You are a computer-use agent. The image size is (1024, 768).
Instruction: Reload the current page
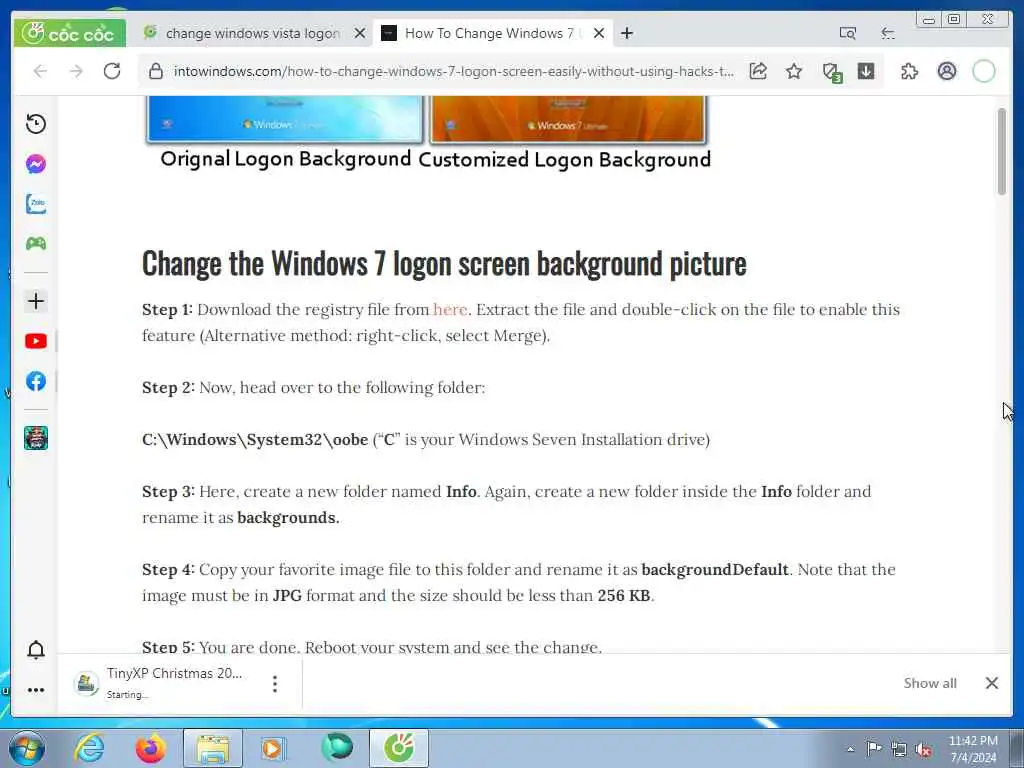112,71
